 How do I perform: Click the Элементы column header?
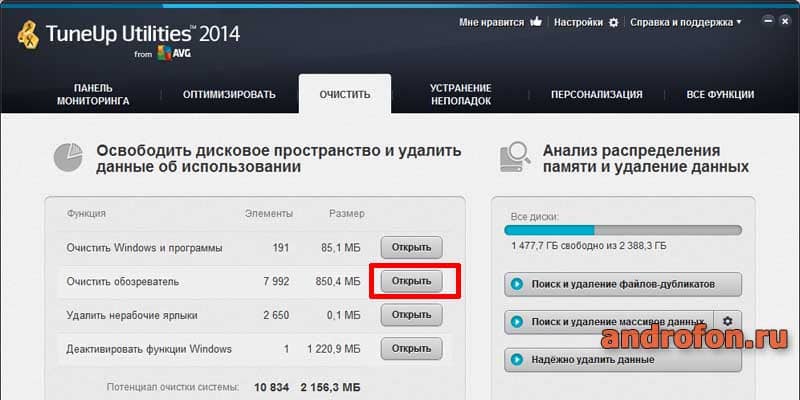pos(269,214)
